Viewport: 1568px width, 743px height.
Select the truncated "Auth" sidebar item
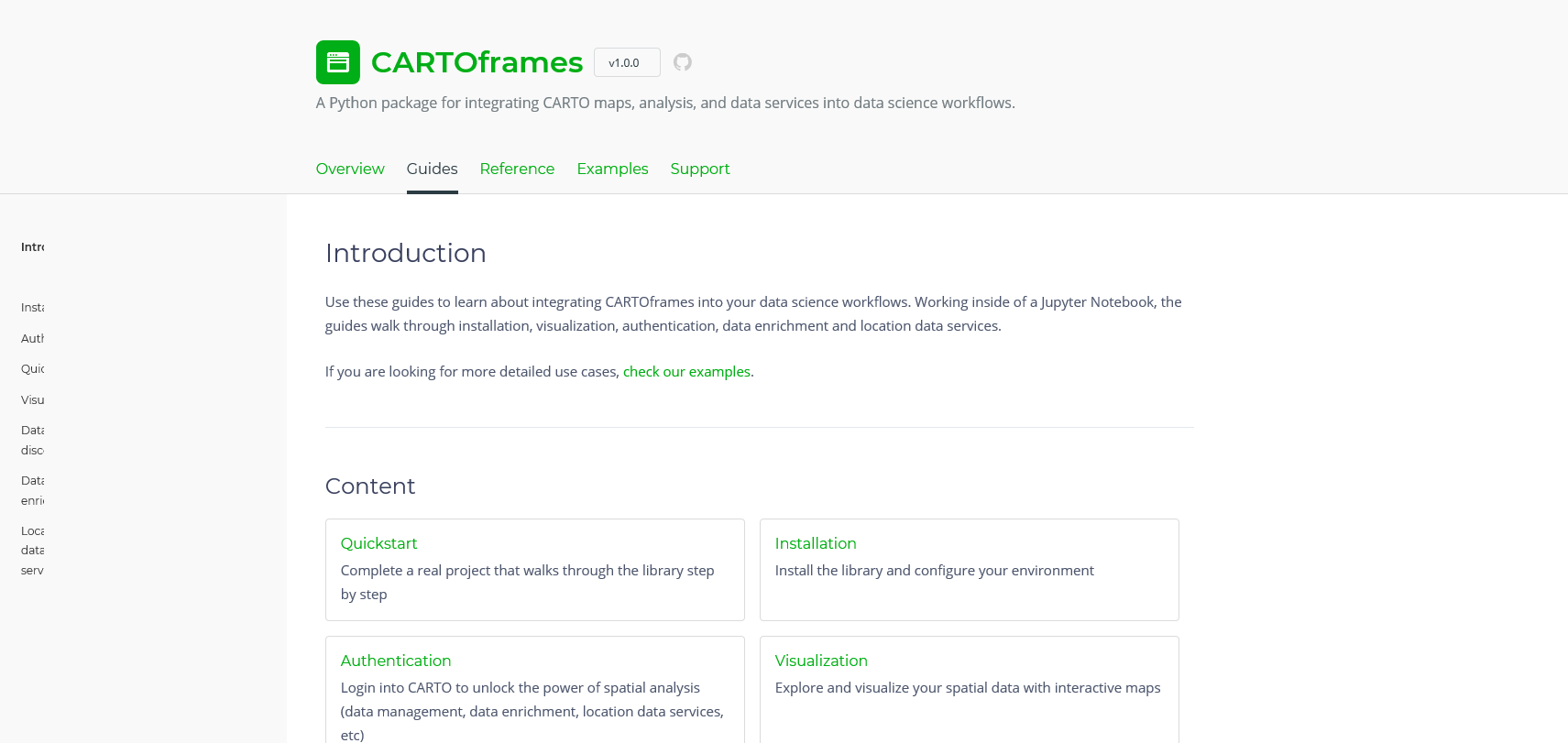coord(33,339)
